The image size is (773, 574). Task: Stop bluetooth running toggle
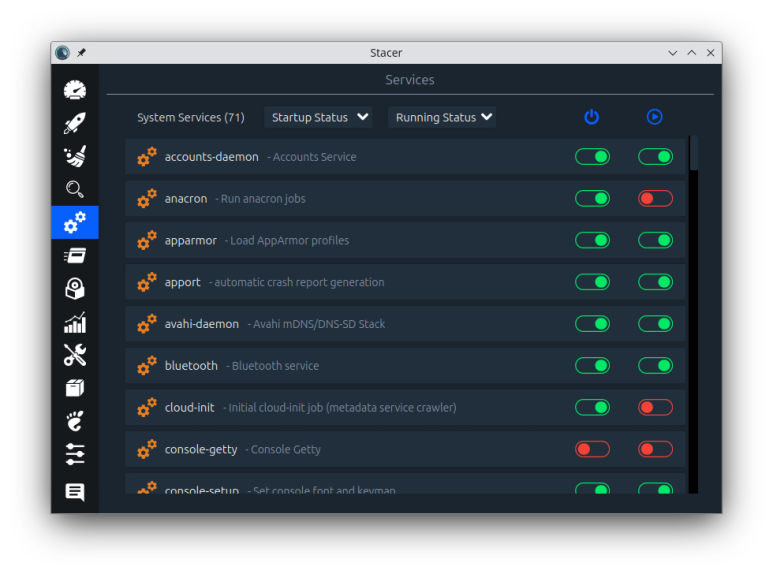(655, 366)
